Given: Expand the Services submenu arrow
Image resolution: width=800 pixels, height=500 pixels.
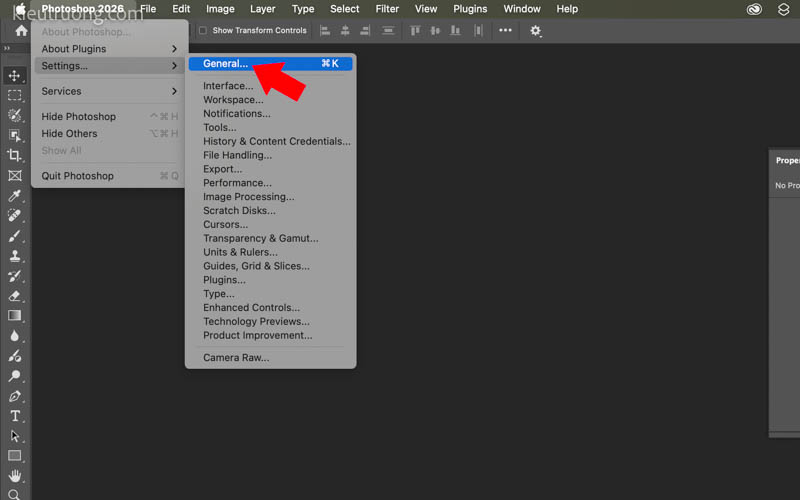Looking at the screenshot, I should point(174,91).
